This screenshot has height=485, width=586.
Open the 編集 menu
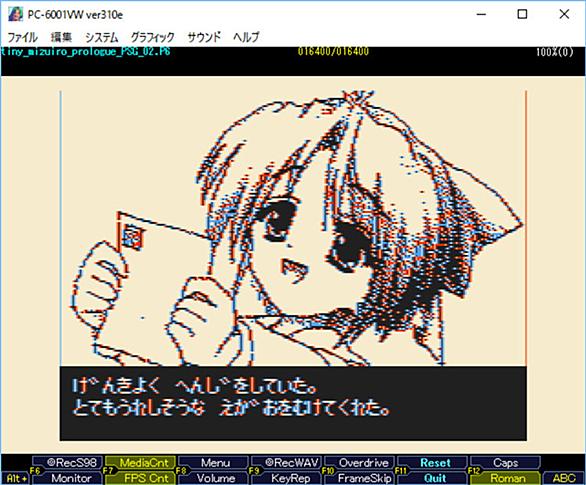61,37
